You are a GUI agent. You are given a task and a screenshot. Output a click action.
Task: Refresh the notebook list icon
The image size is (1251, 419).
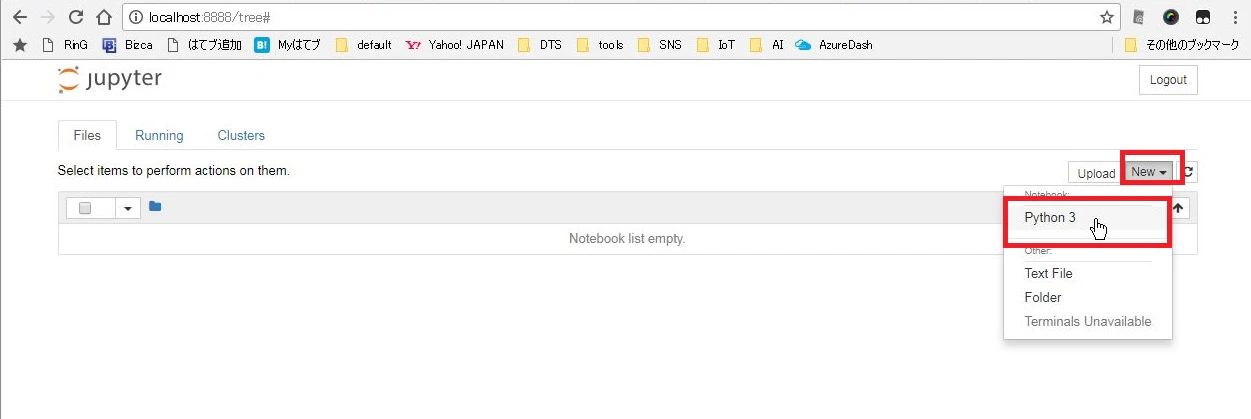1189,172
